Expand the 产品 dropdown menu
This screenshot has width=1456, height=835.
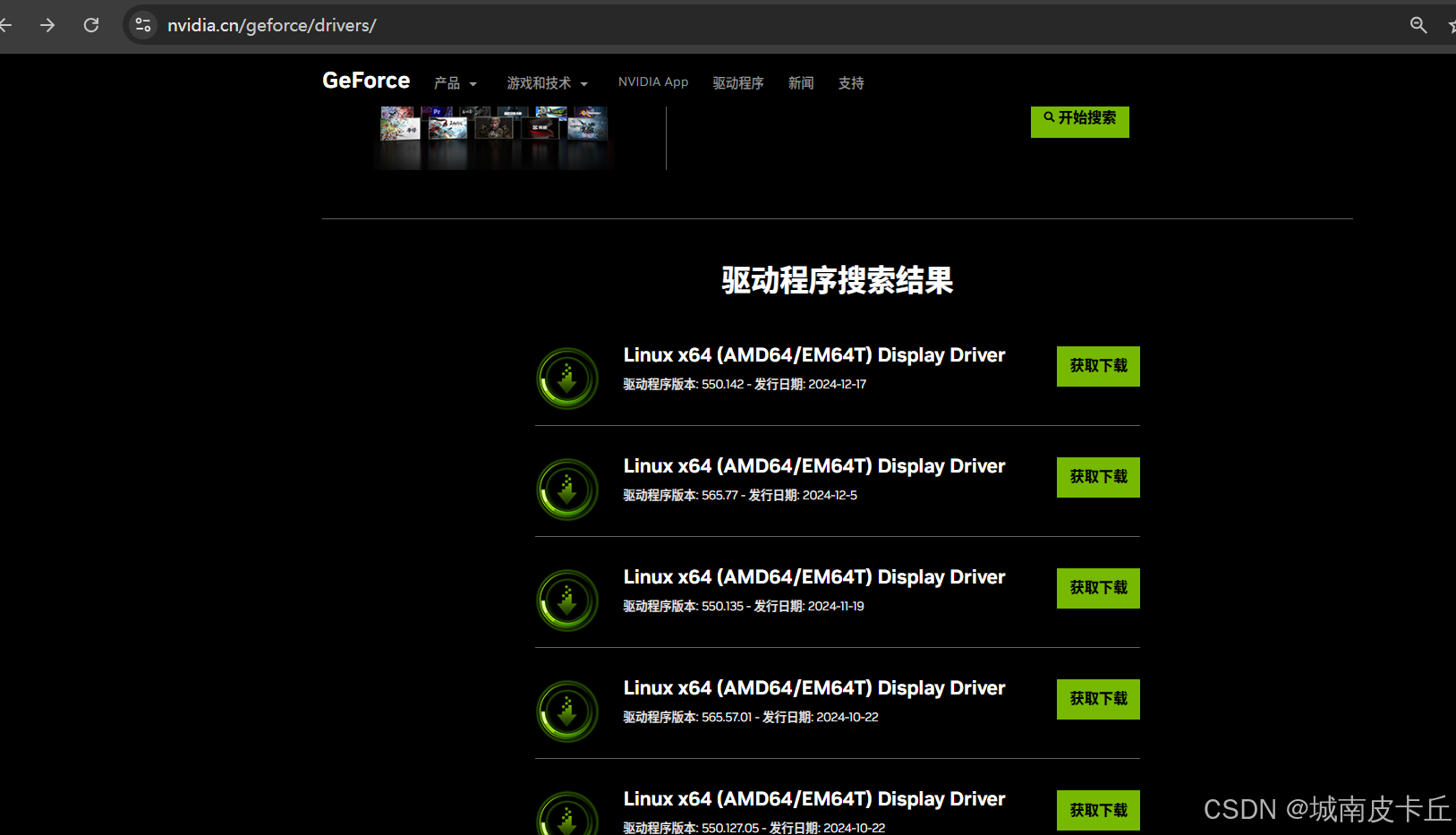pyautogui.click(x=456, y=83)
